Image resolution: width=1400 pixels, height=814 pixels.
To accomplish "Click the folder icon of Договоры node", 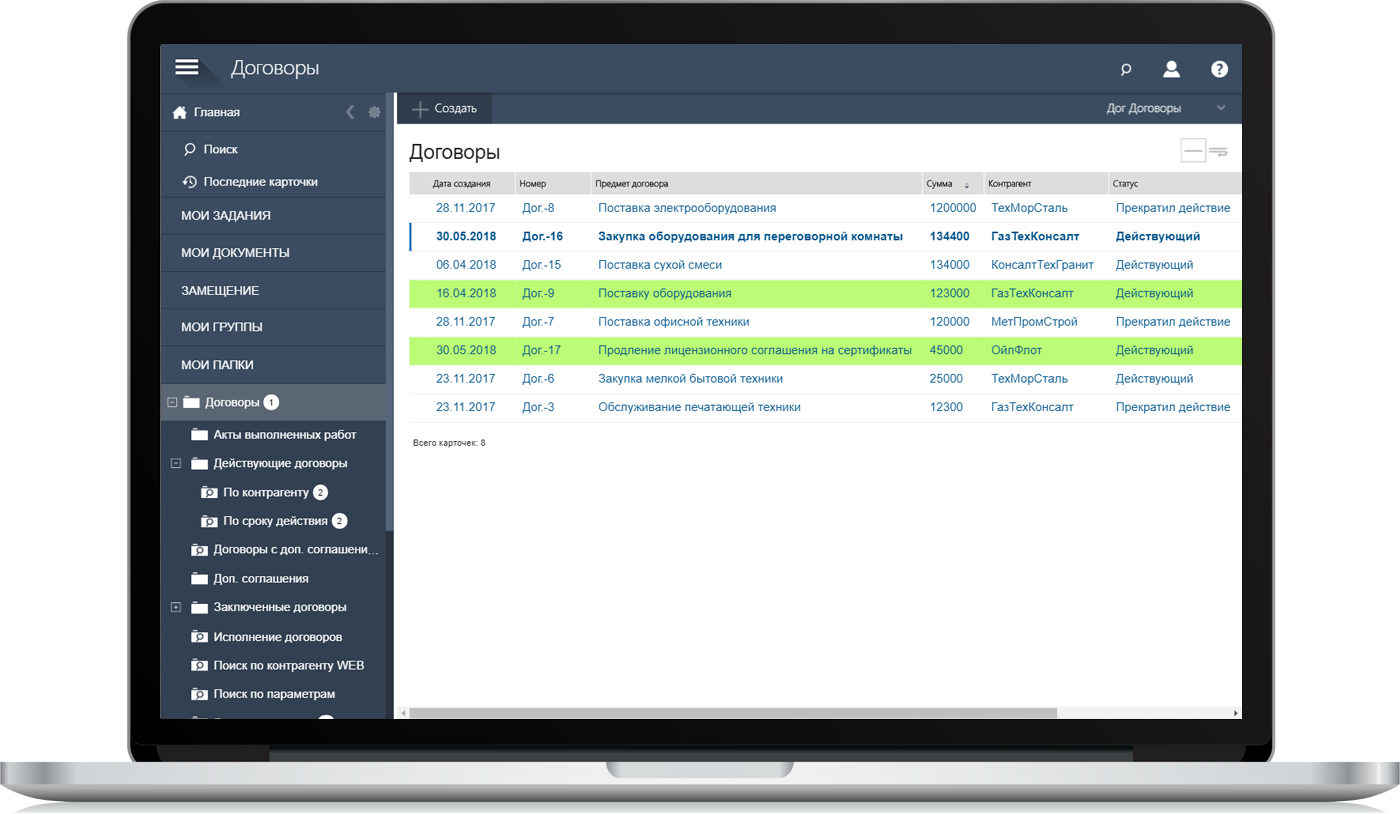I will click(192, 402).
